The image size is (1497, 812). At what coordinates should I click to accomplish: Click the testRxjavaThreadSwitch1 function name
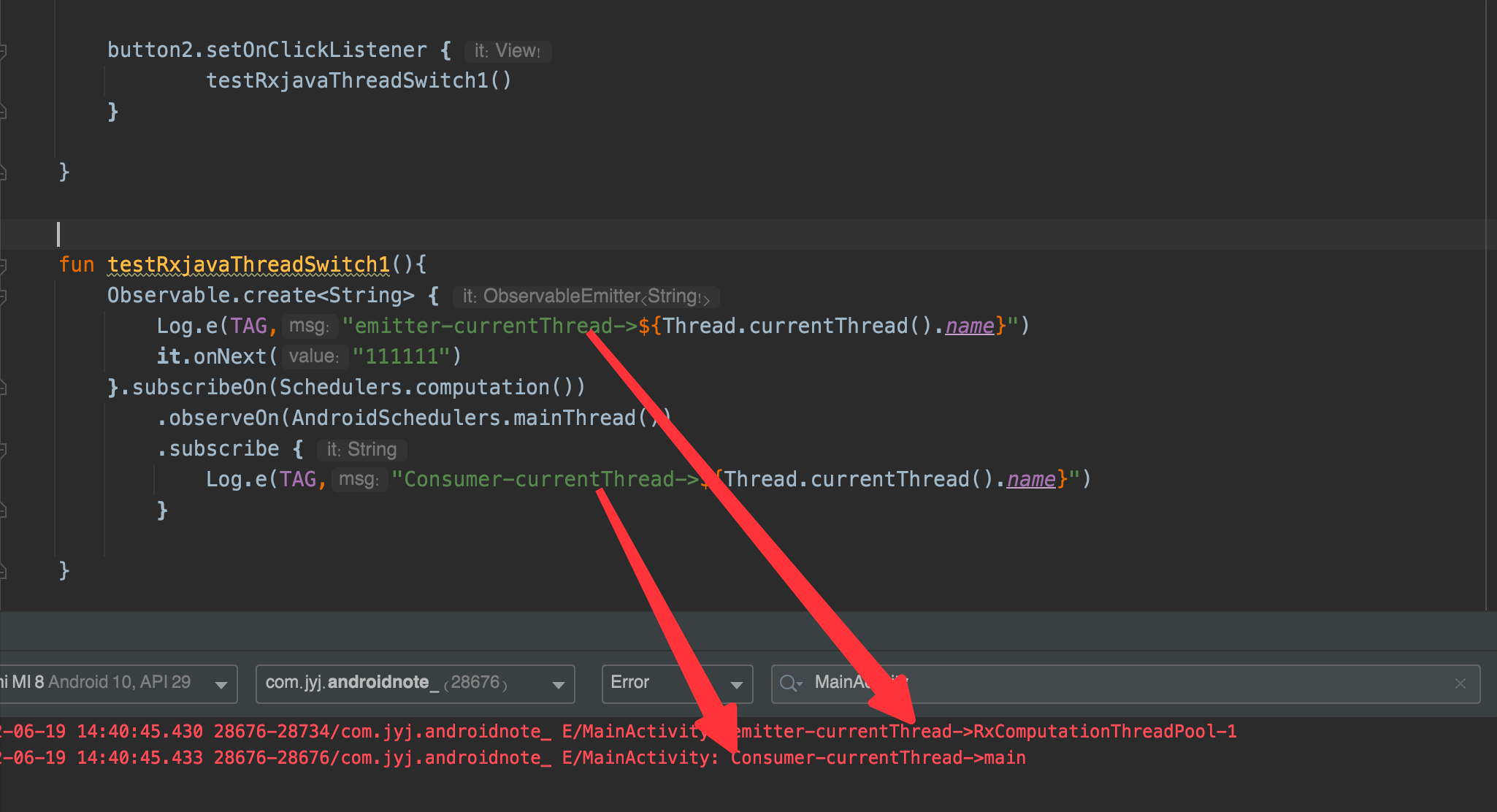click(x=246, y=264)
